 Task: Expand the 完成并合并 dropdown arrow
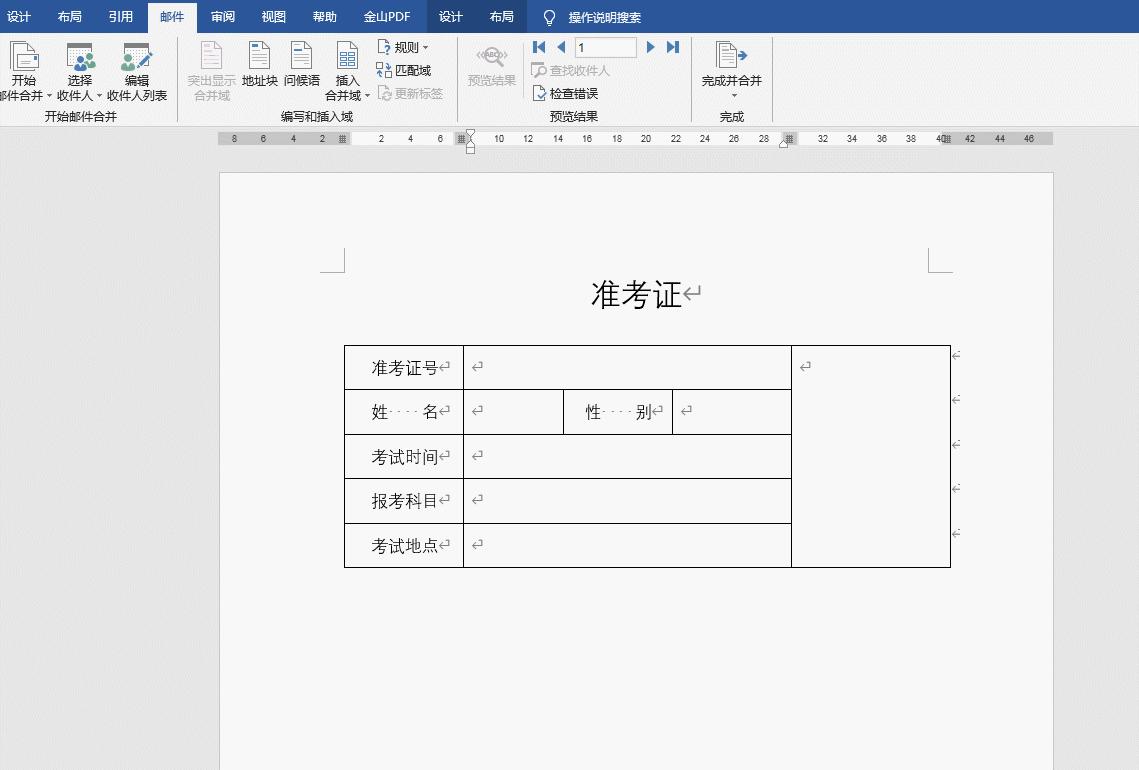tap(731, 95)
